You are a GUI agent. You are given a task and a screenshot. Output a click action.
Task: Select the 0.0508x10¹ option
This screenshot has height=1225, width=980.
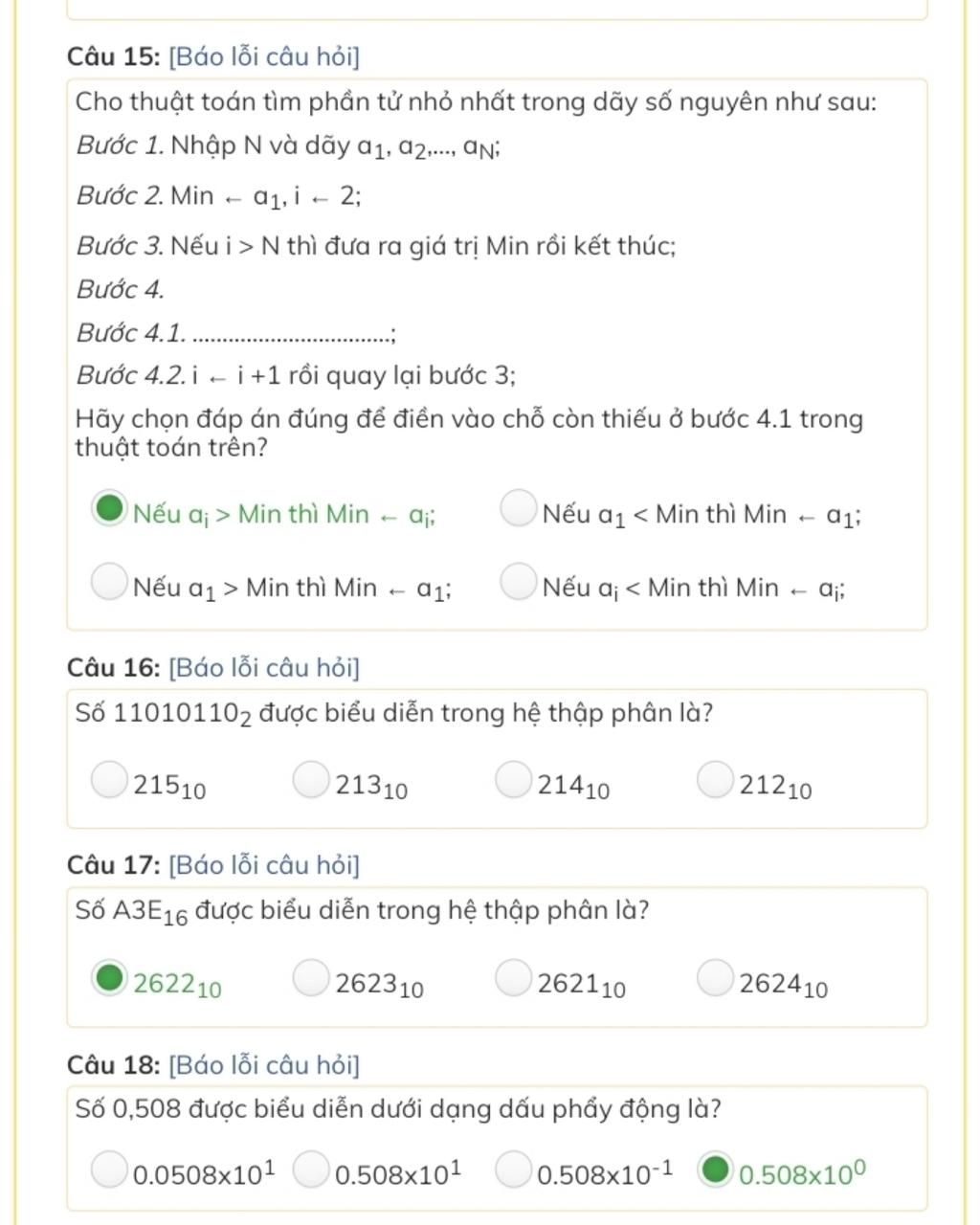coord(109,1169)
